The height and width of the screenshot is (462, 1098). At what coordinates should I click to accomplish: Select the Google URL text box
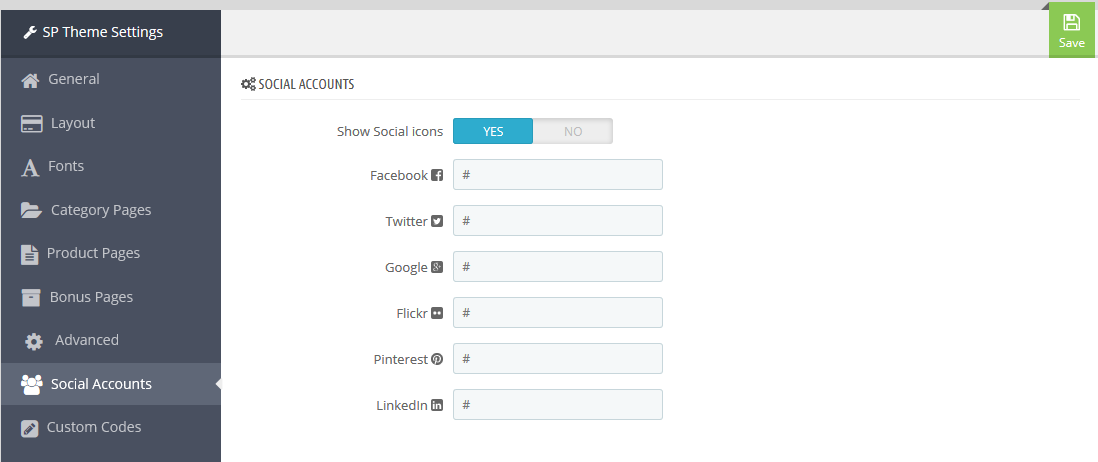557,267
